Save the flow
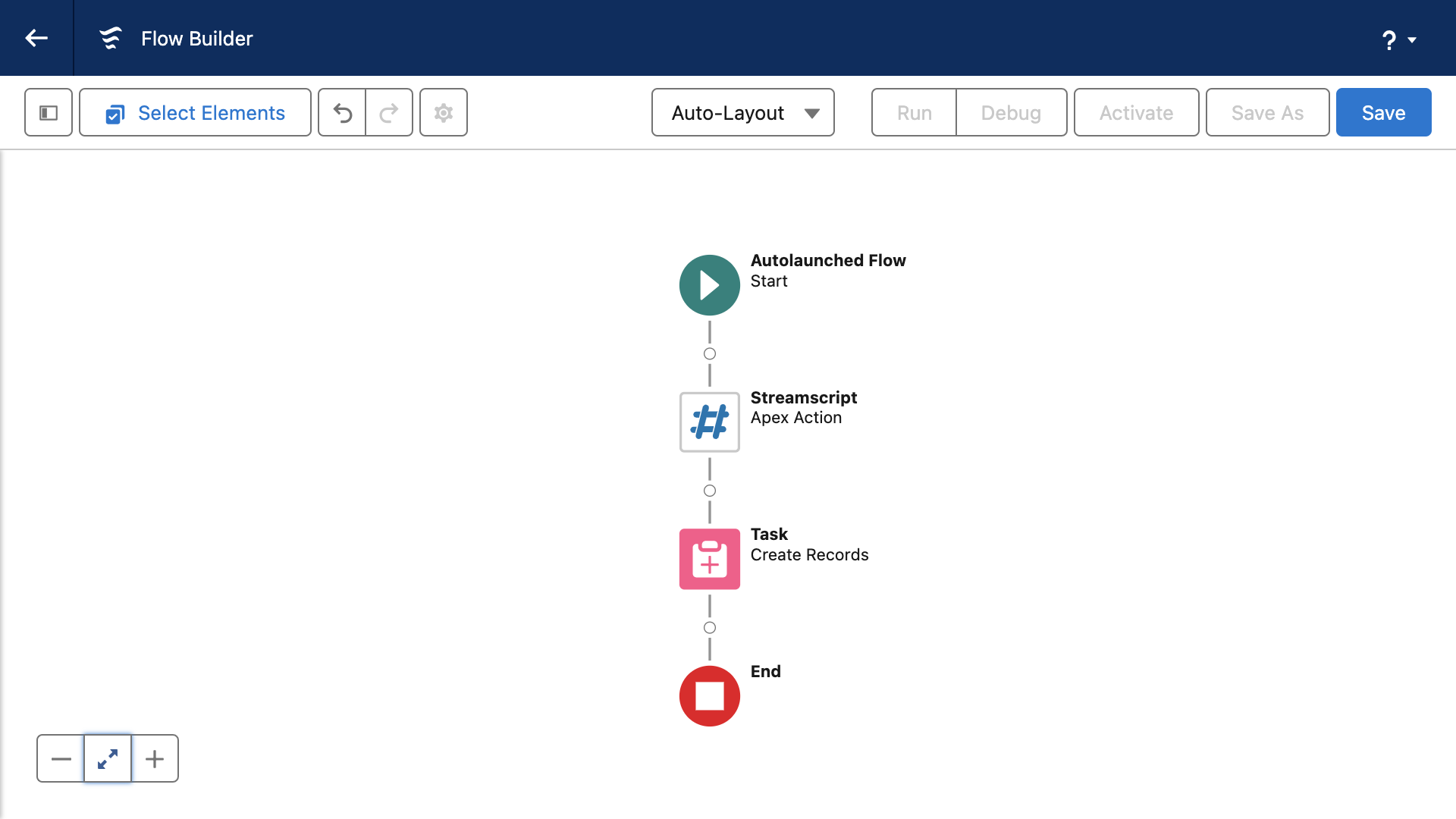 [x=1383, y=112]
